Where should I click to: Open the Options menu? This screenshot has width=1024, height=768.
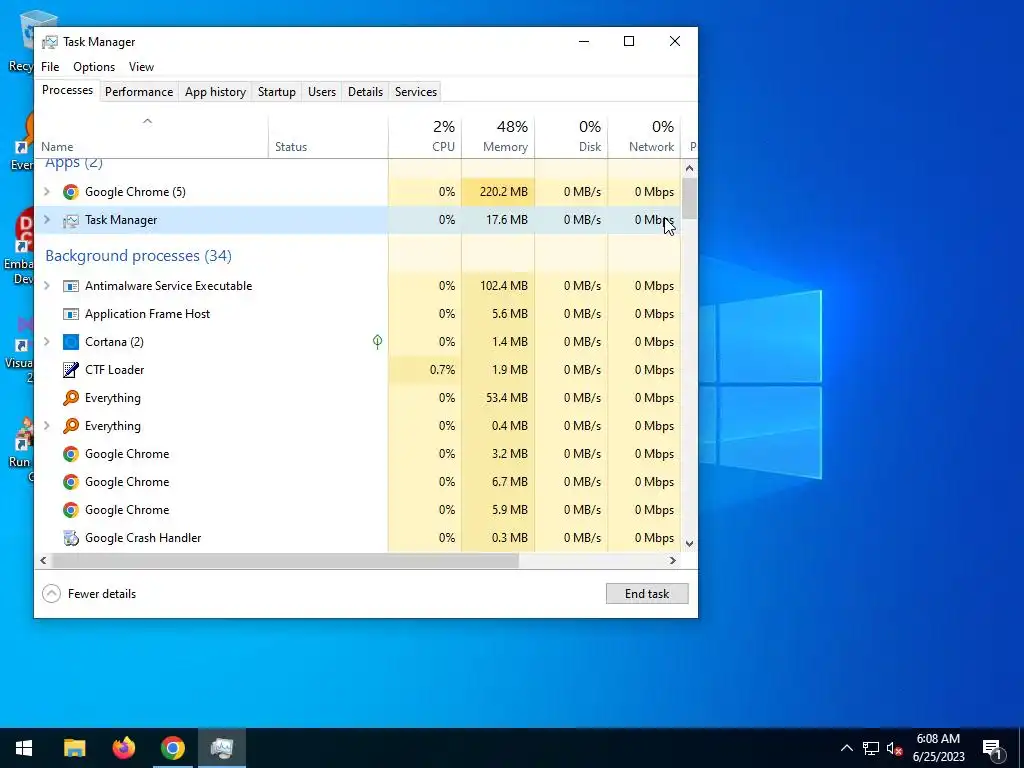[94, 67]
